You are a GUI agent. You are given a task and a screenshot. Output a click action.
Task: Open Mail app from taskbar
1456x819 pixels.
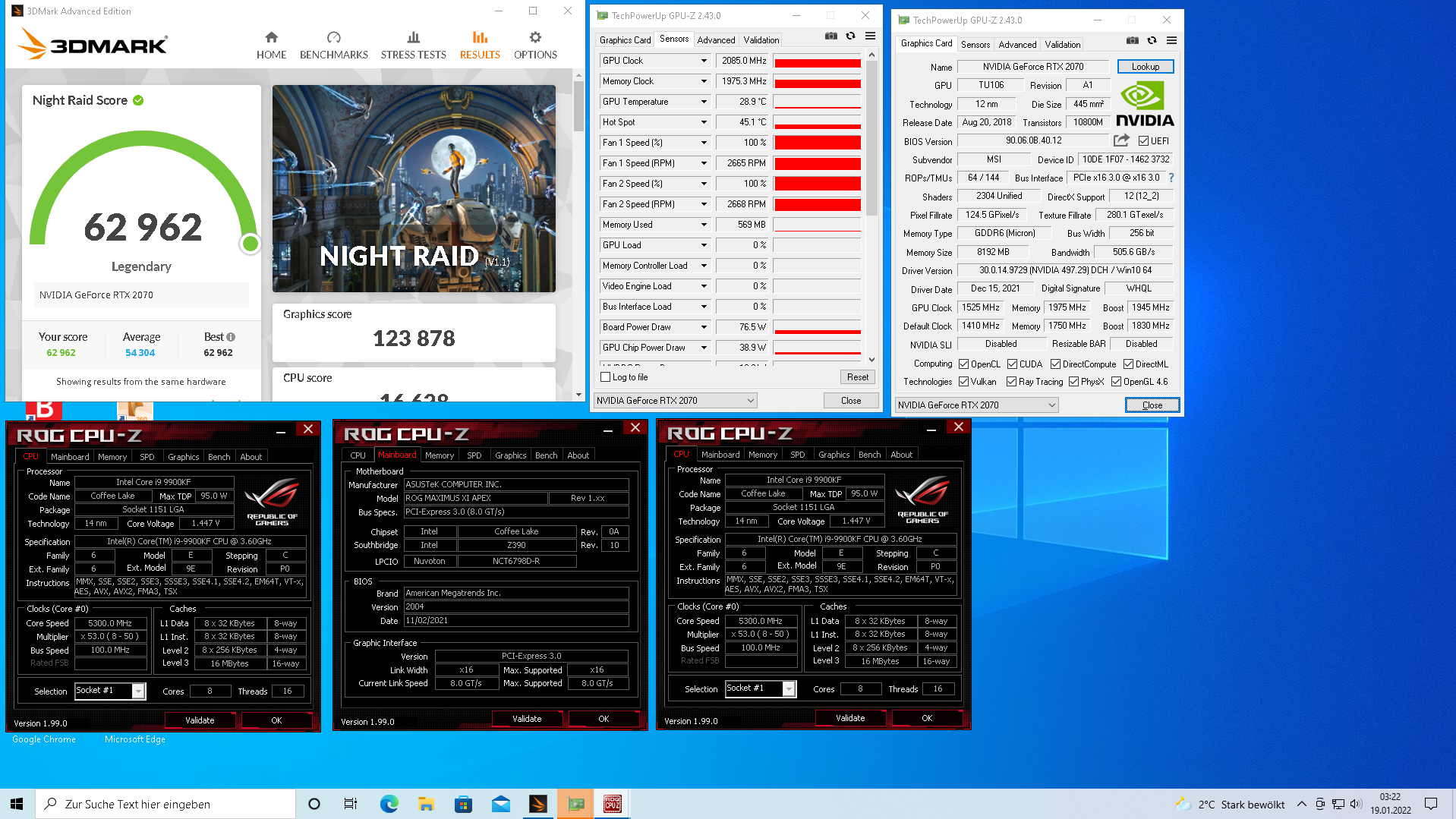tap(500, 804)
